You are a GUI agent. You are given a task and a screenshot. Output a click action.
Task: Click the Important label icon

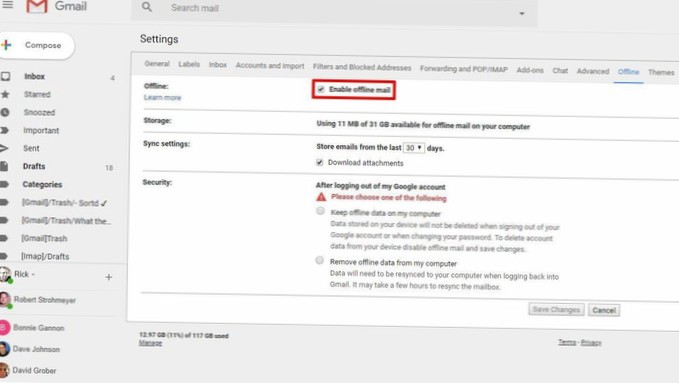point(4,130)
